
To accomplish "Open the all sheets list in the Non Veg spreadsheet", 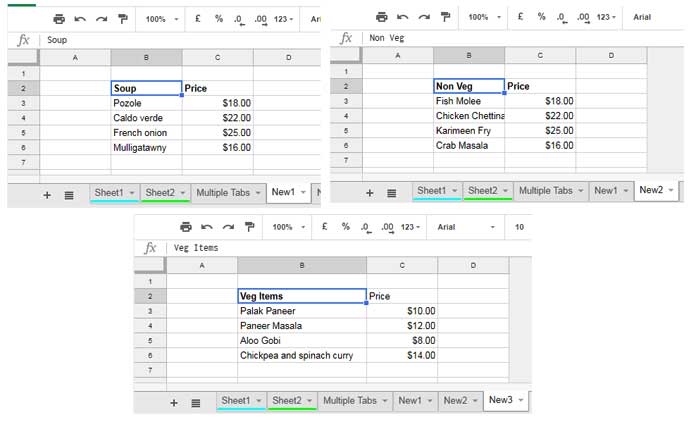I will 392,193.
